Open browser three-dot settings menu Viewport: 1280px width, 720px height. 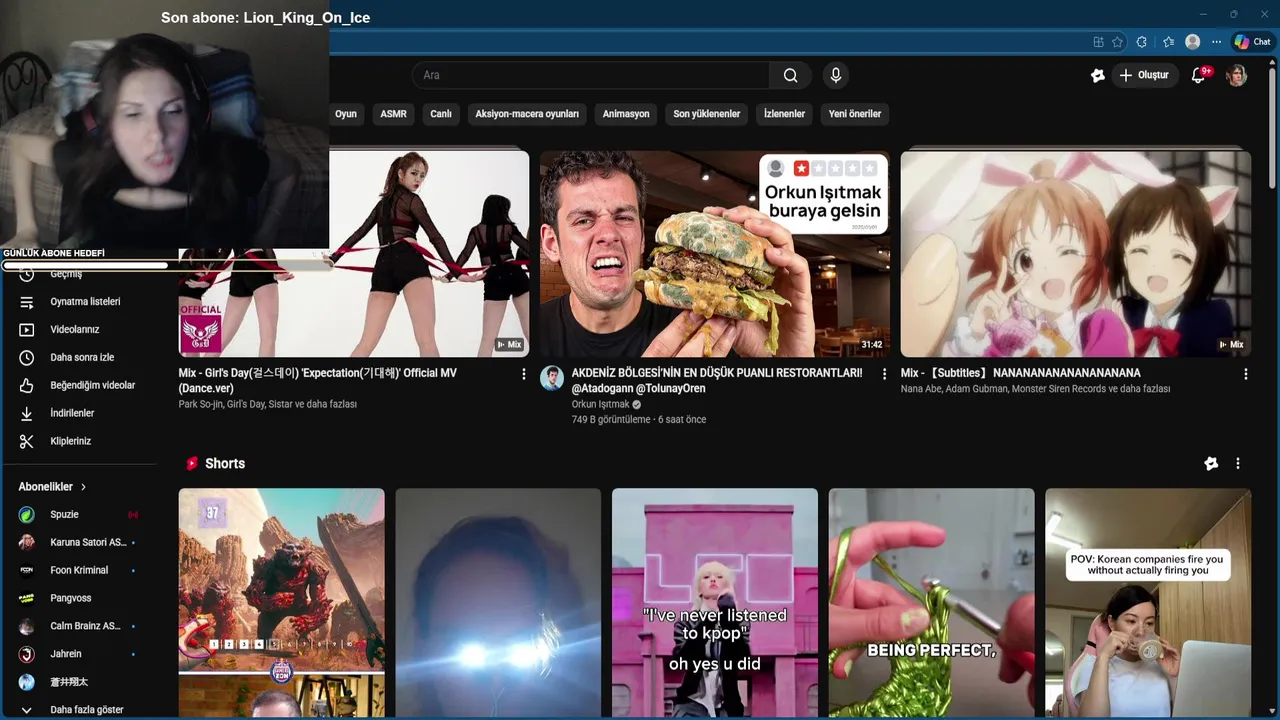[x=1216, y=42]
